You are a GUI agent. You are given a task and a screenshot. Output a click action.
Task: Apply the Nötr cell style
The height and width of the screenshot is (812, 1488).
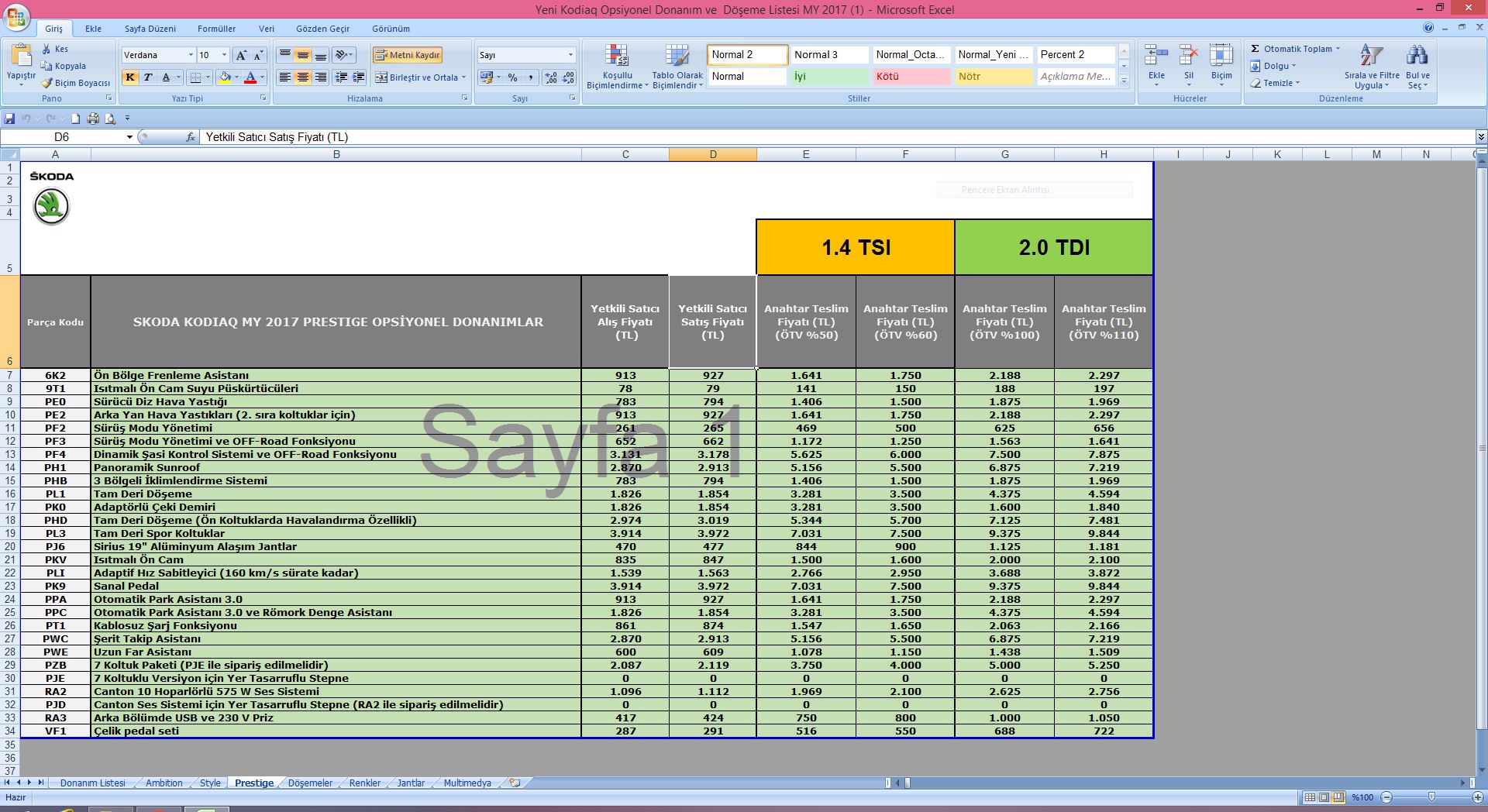pos(994,77)
